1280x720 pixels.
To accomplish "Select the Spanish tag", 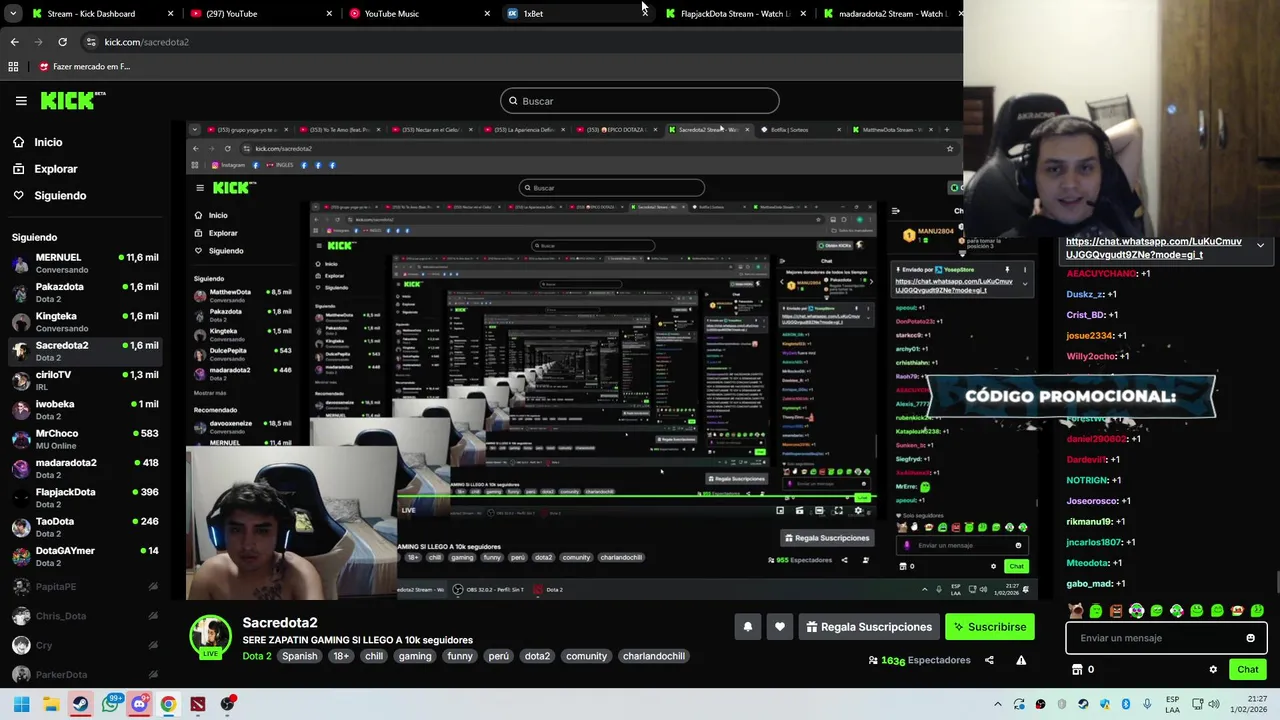I will pyautogui.click(x=299, y=656).
